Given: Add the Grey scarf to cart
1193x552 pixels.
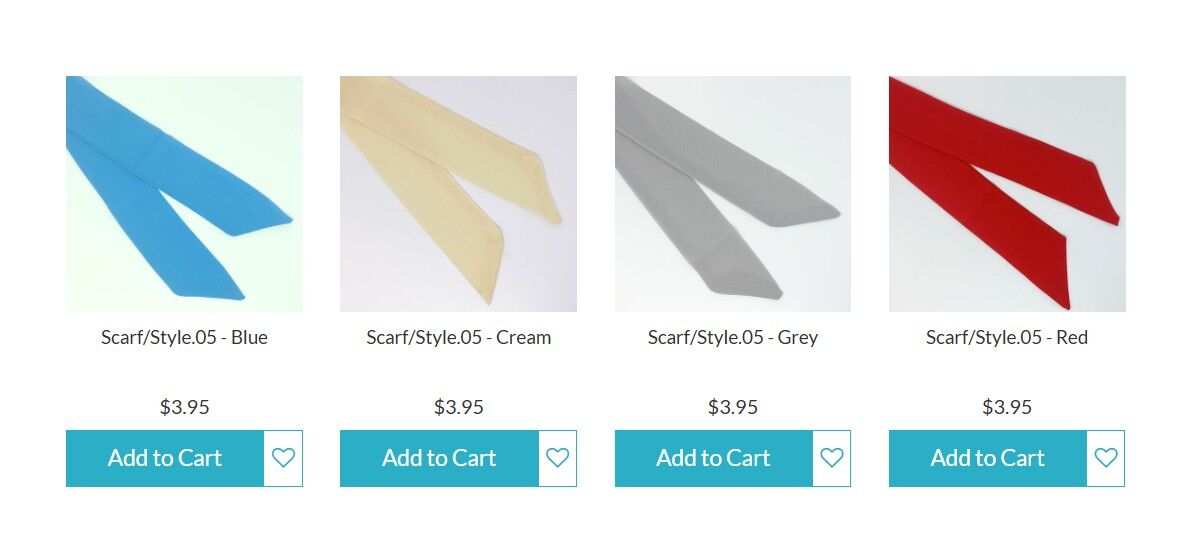Looking at the screenshot, I should 714,458.
